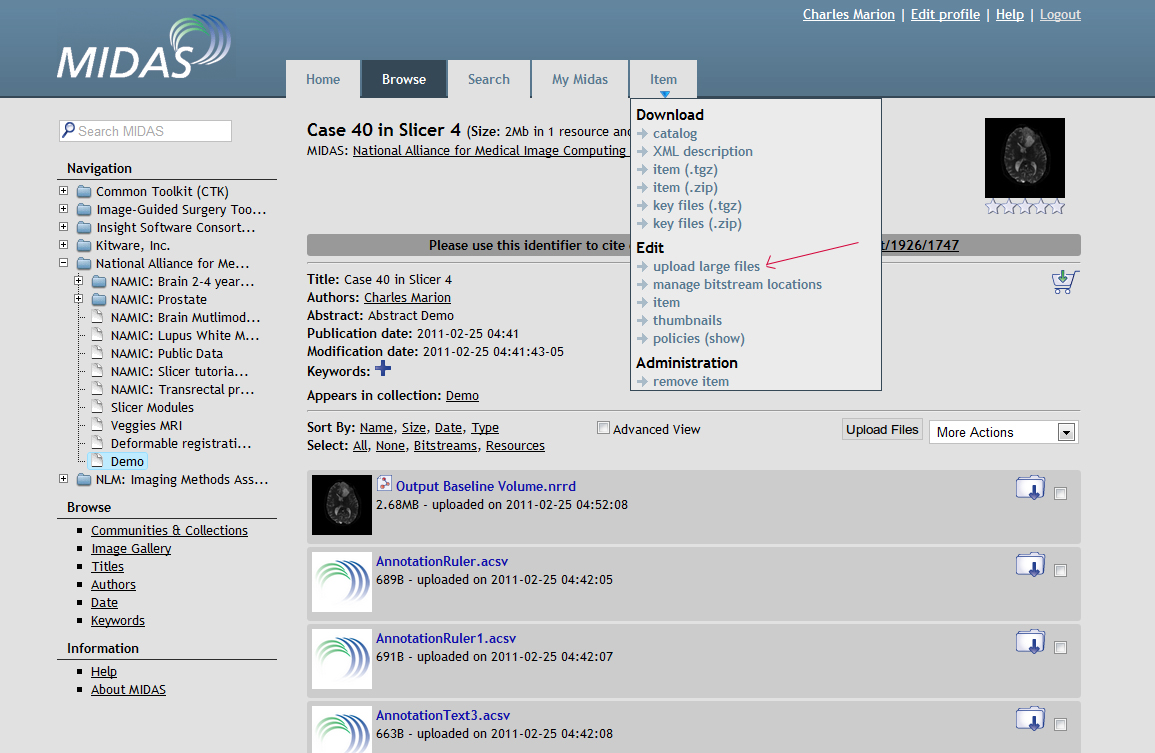Click the add keyword plus icon

[x=383, y=369]
